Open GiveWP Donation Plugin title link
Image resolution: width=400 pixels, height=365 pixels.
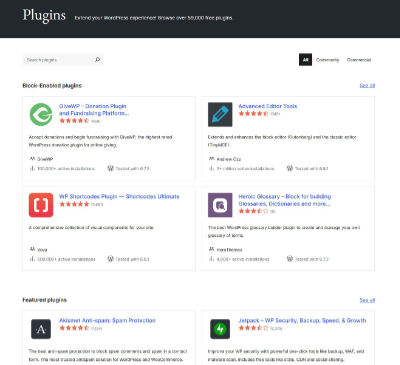[x=94, y=110]
